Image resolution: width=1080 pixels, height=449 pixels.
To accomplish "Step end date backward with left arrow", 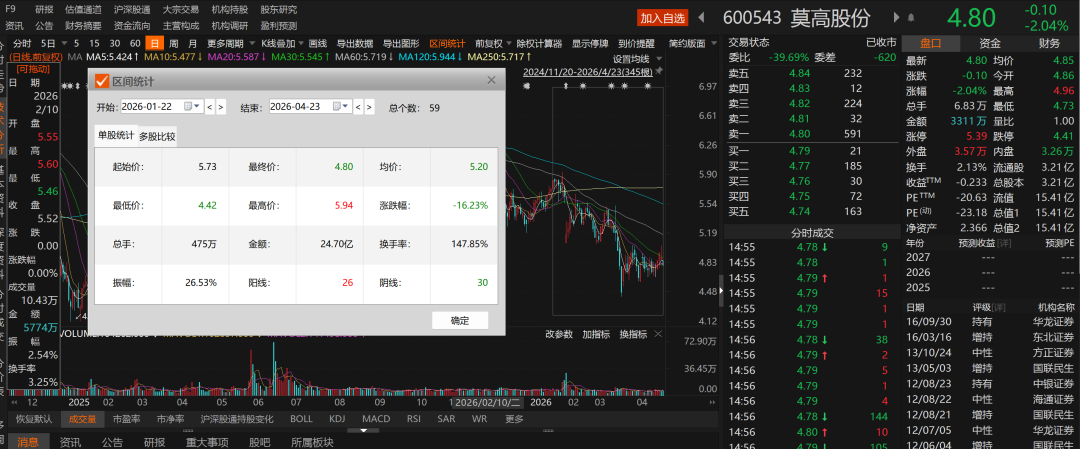I will 355,107.
